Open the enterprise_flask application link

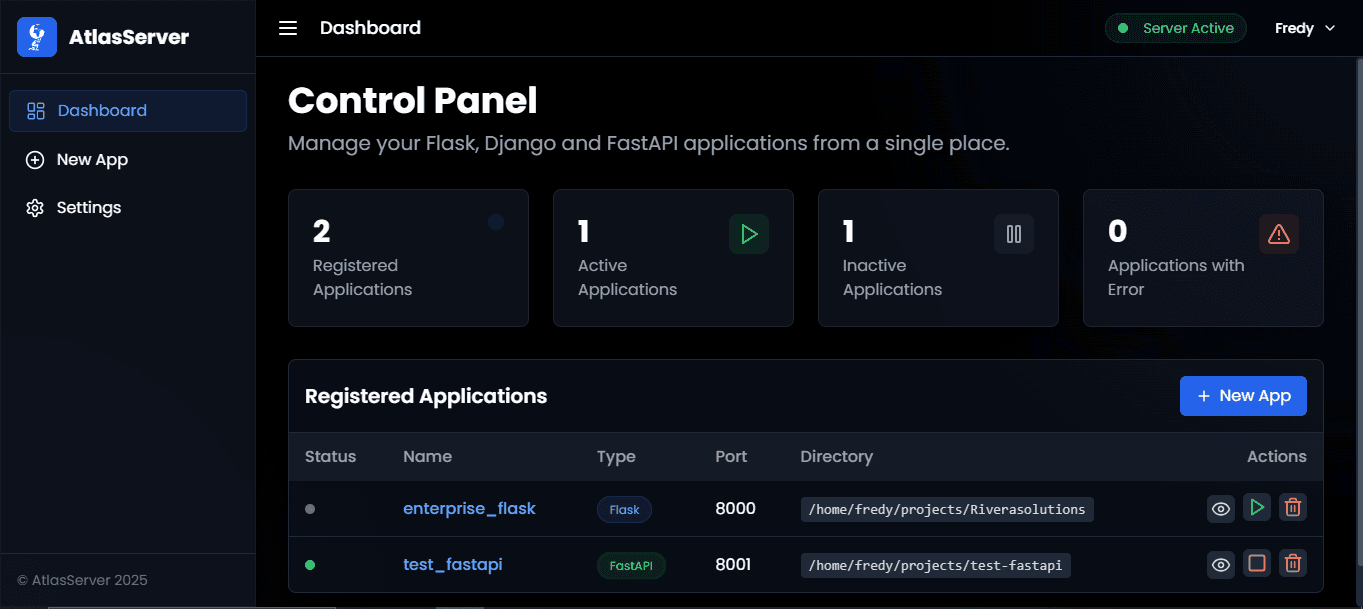coord(469,508)
